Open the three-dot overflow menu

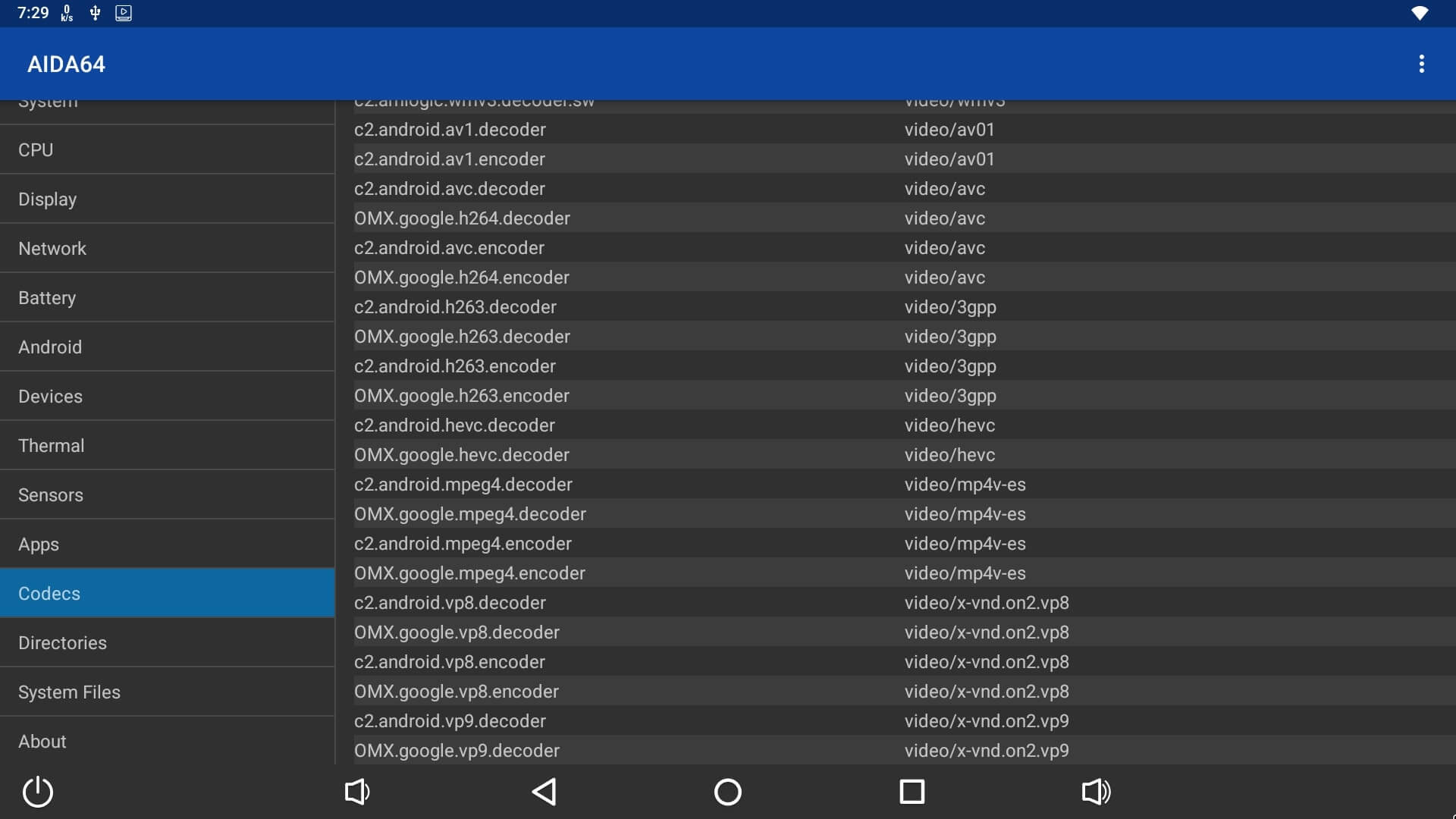[1421, 64]
